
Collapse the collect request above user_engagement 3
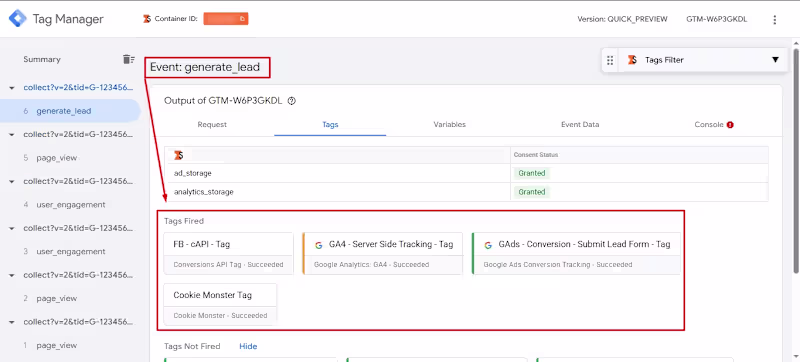(12, 228)
